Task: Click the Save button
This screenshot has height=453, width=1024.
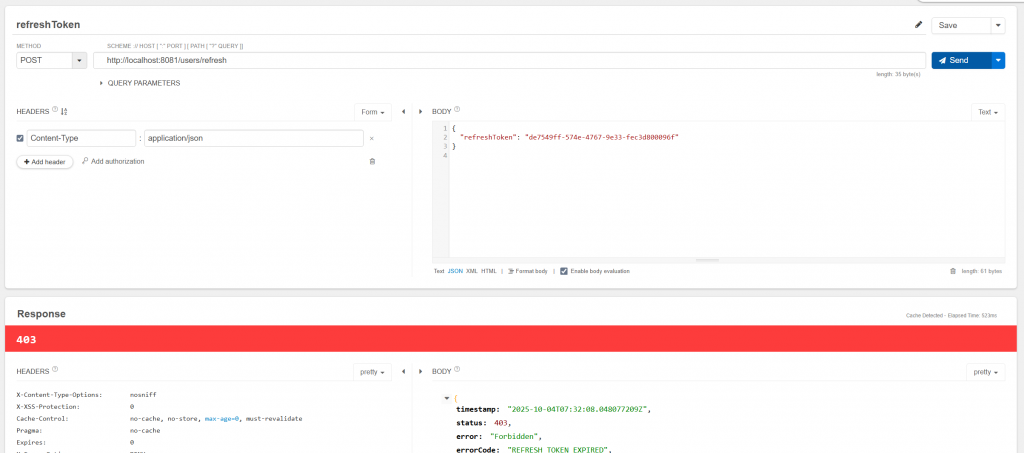Action: tap(961, 25)
